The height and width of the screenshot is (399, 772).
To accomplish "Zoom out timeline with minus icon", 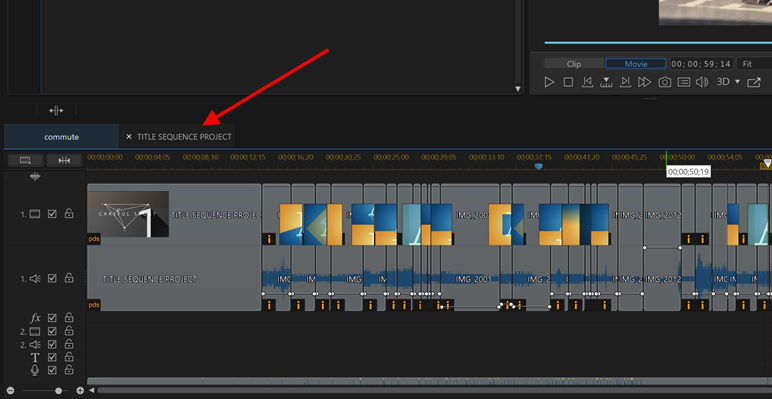I will (x=11, y=391).
